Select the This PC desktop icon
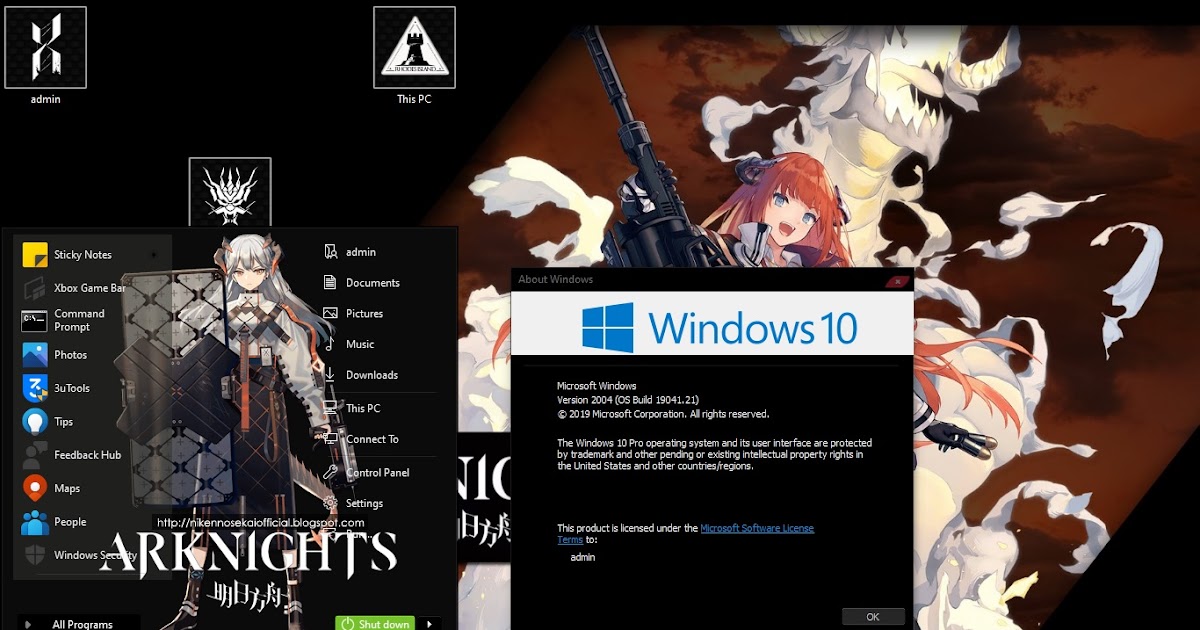Screen dimensions: 1200x630 click(x=414, y=55)
